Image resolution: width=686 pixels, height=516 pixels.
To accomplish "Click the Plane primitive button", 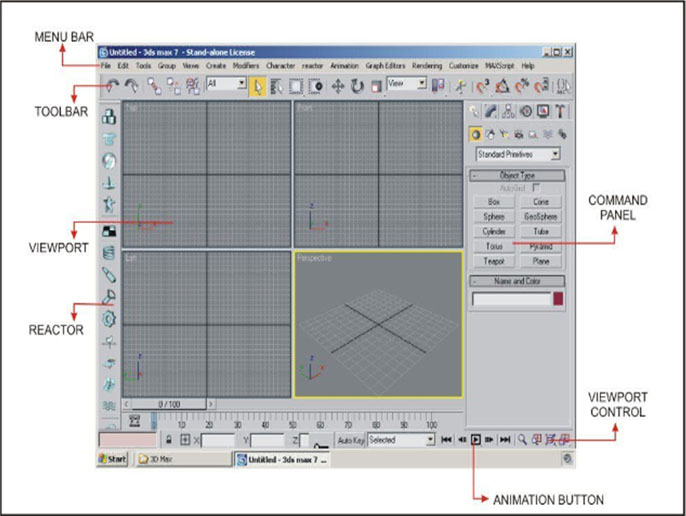I will pyautogui.click(x=541, y=261).
